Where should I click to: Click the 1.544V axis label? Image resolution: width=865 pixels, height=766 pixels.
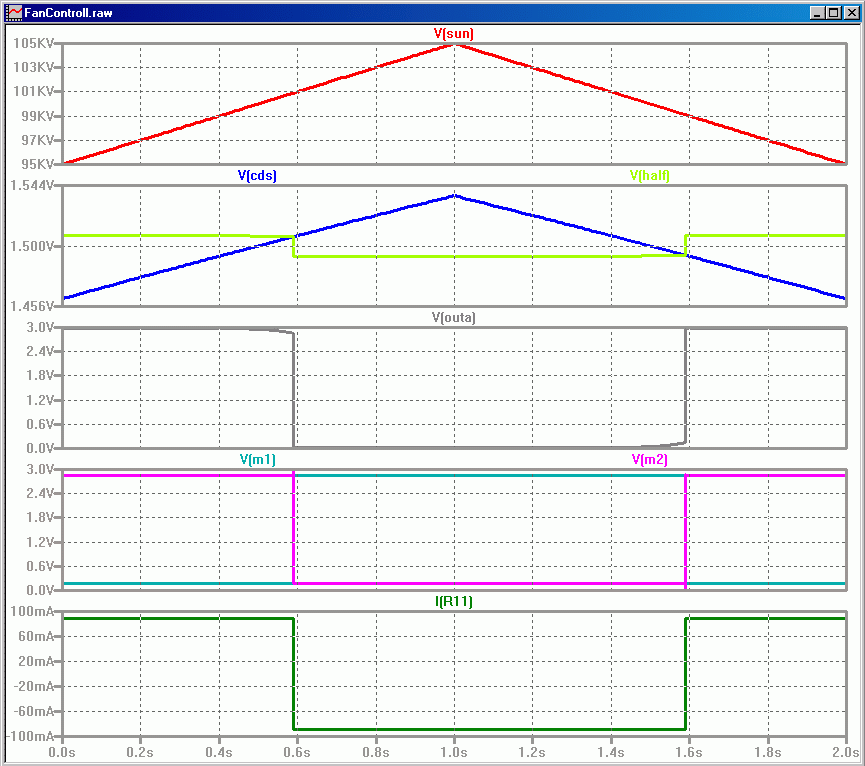(31, 185)
